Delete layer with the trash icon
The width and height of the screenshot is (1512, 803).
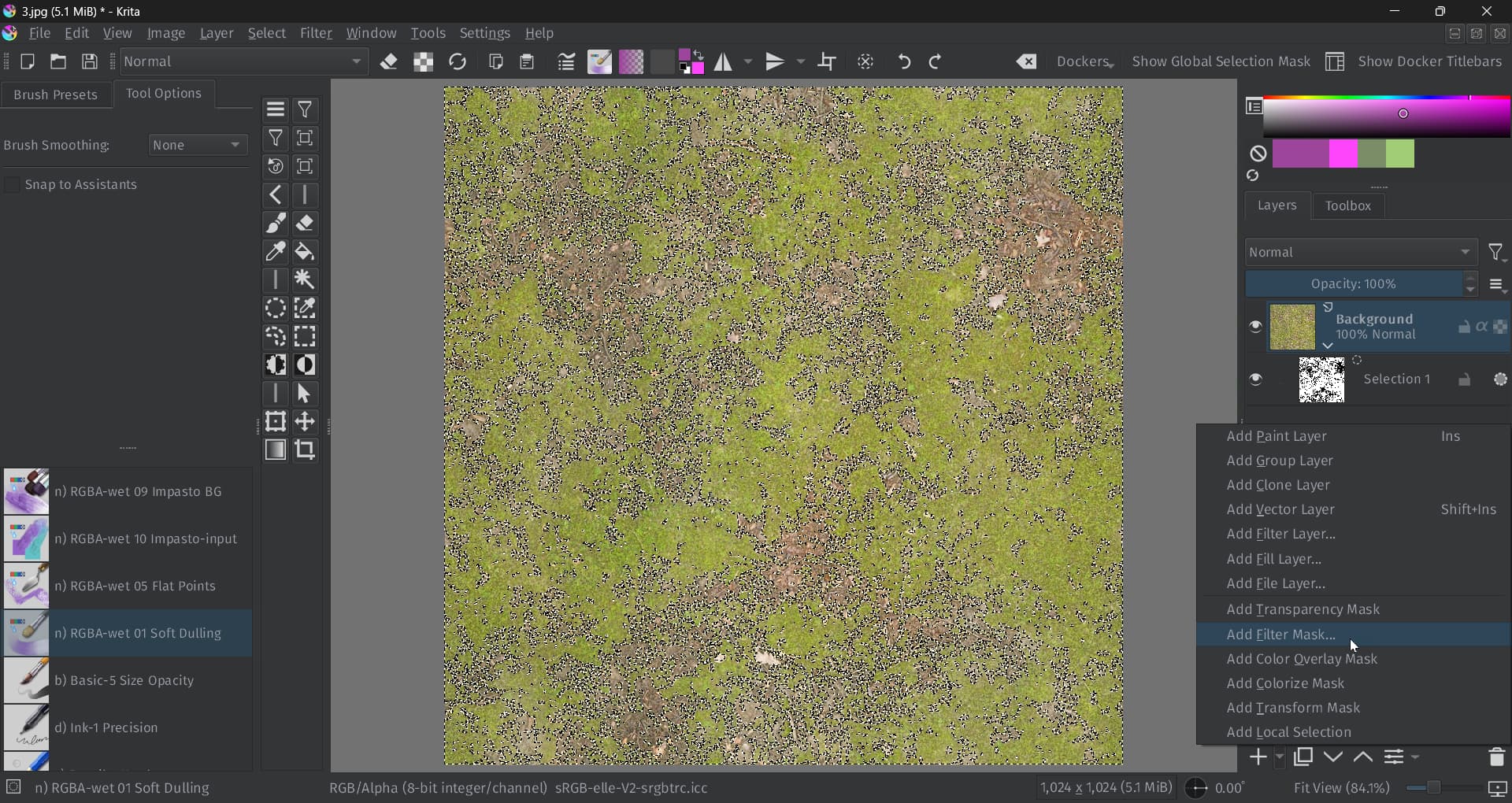click(1496, 757)
